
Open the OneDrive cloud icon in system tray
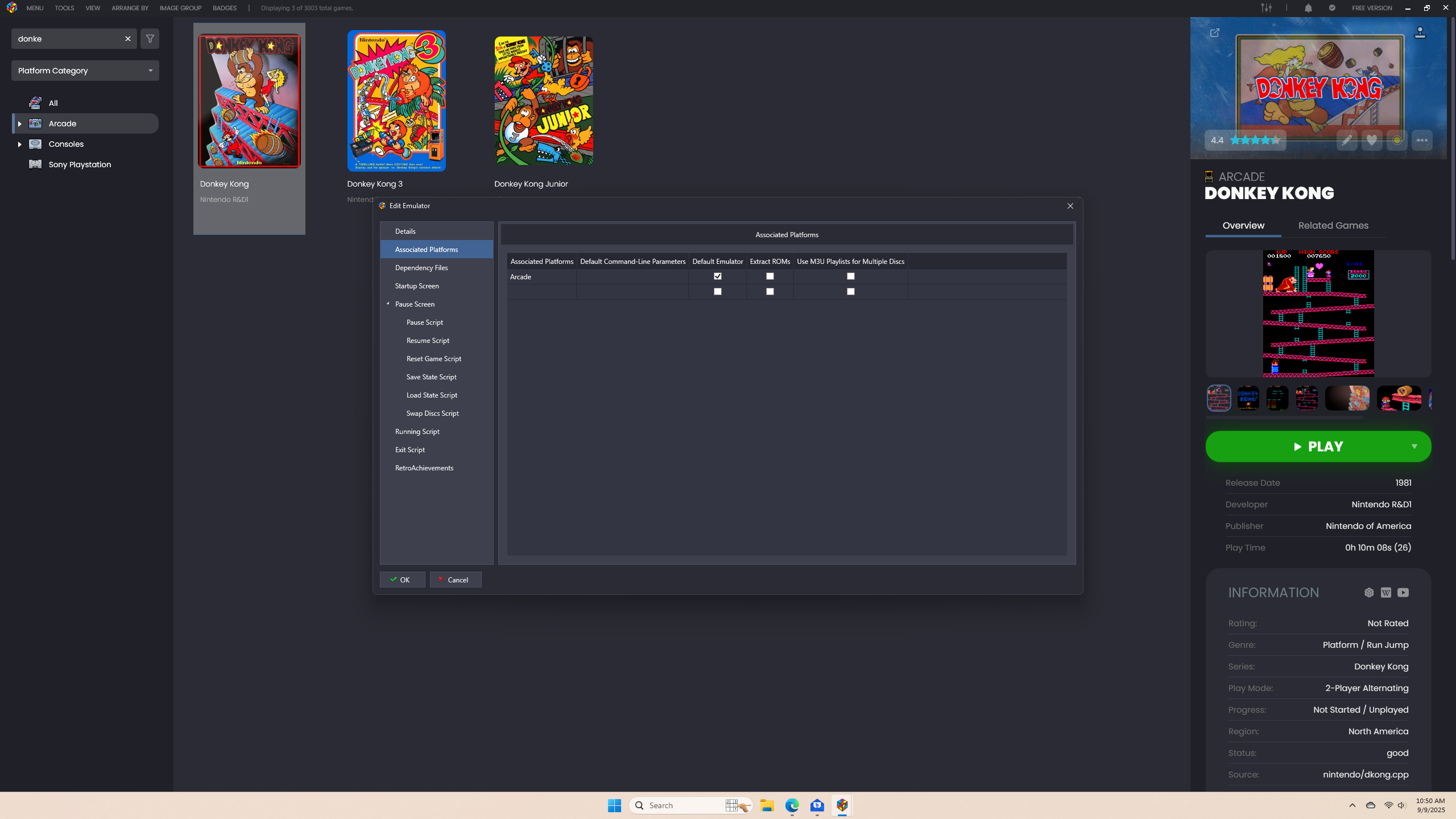pos(1371,805)
